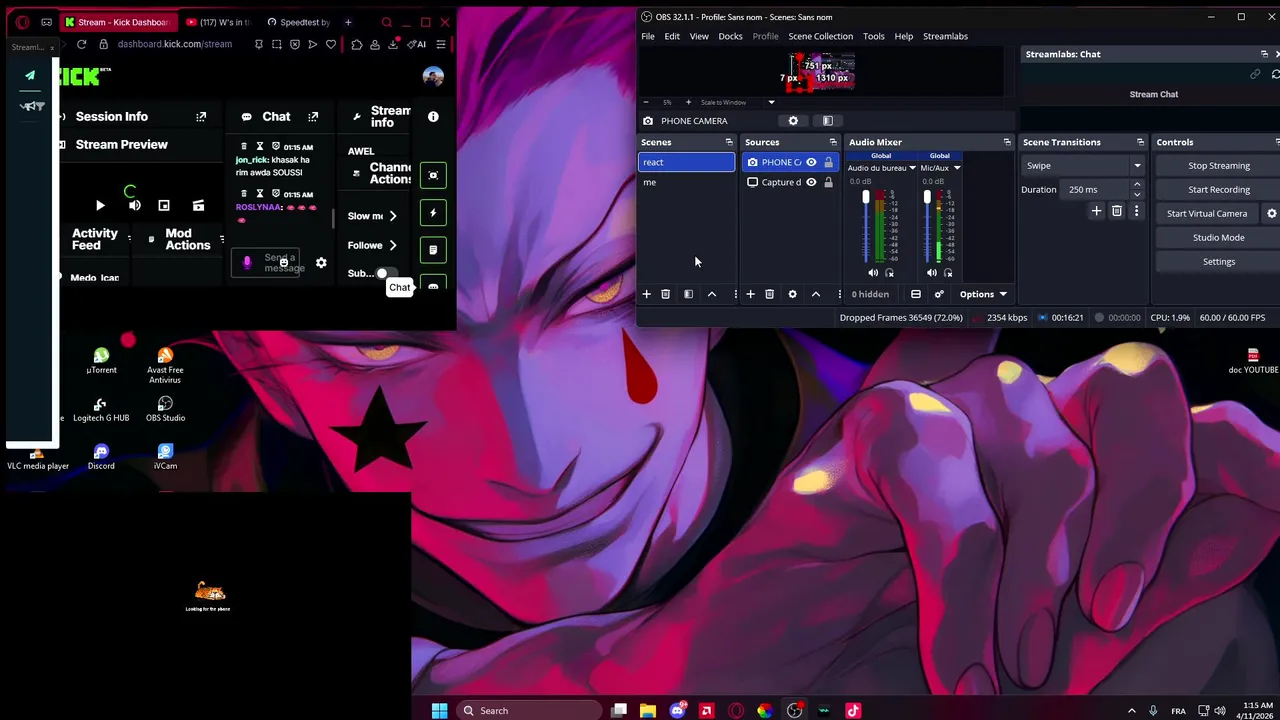
Task: Toggle lock on PHONE CAMERA source
Action: [828, 162]
